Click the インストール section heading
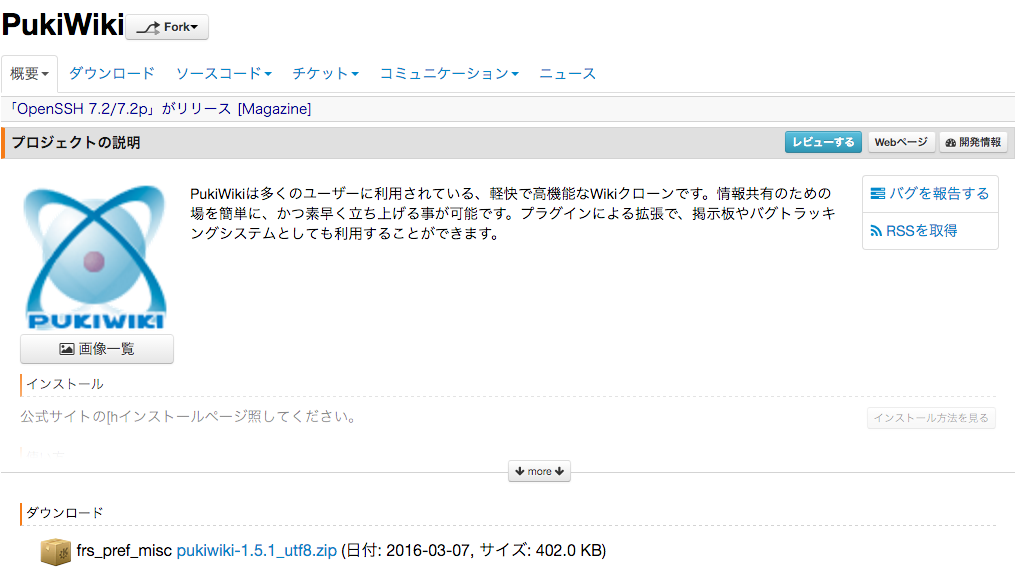Screen dimensions: 1017x581 (x=65, y=384)
